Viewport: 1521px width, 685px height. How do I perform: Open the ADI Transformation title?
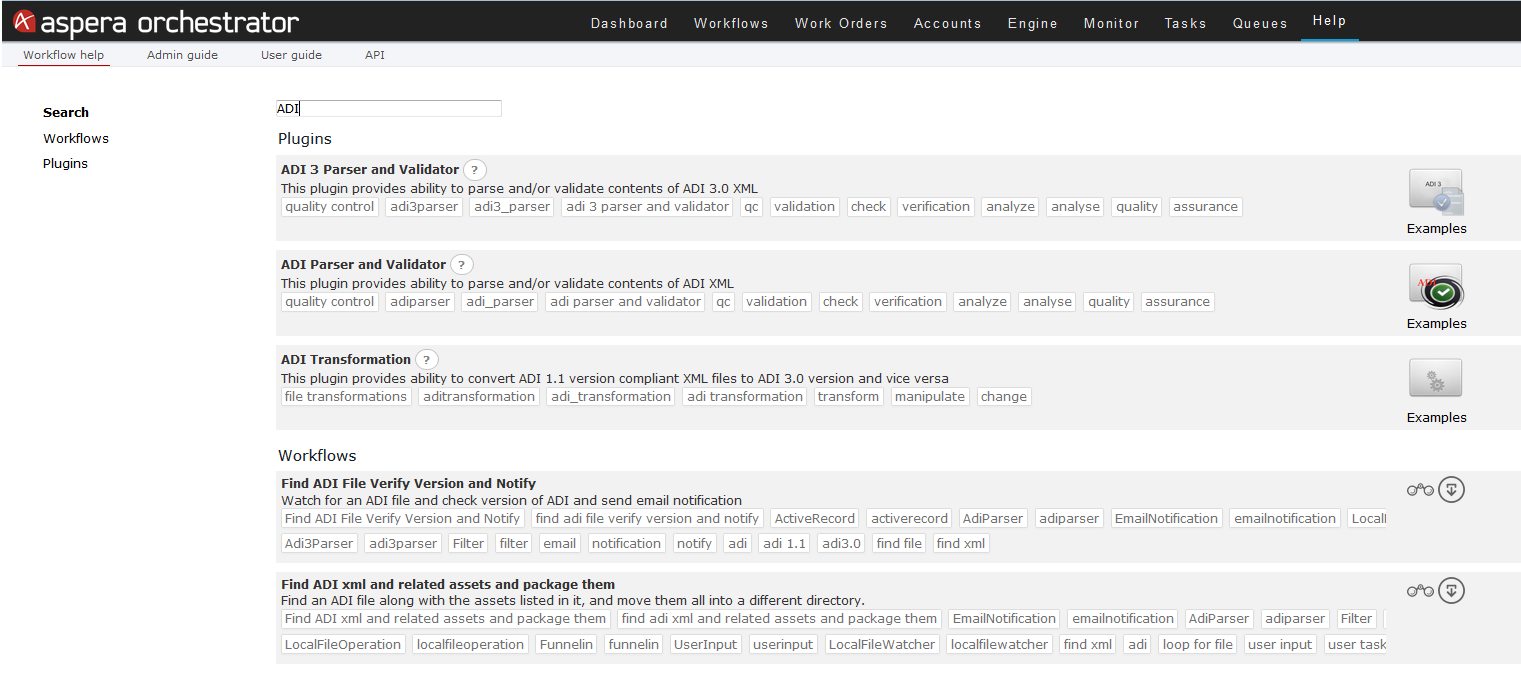(x=346, y=360)
